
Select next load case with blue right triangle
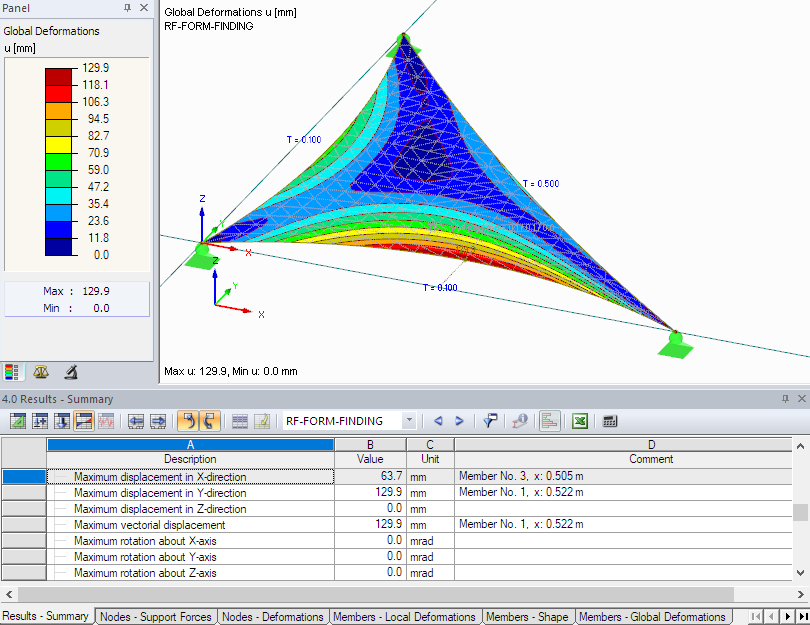coord(459,421)
